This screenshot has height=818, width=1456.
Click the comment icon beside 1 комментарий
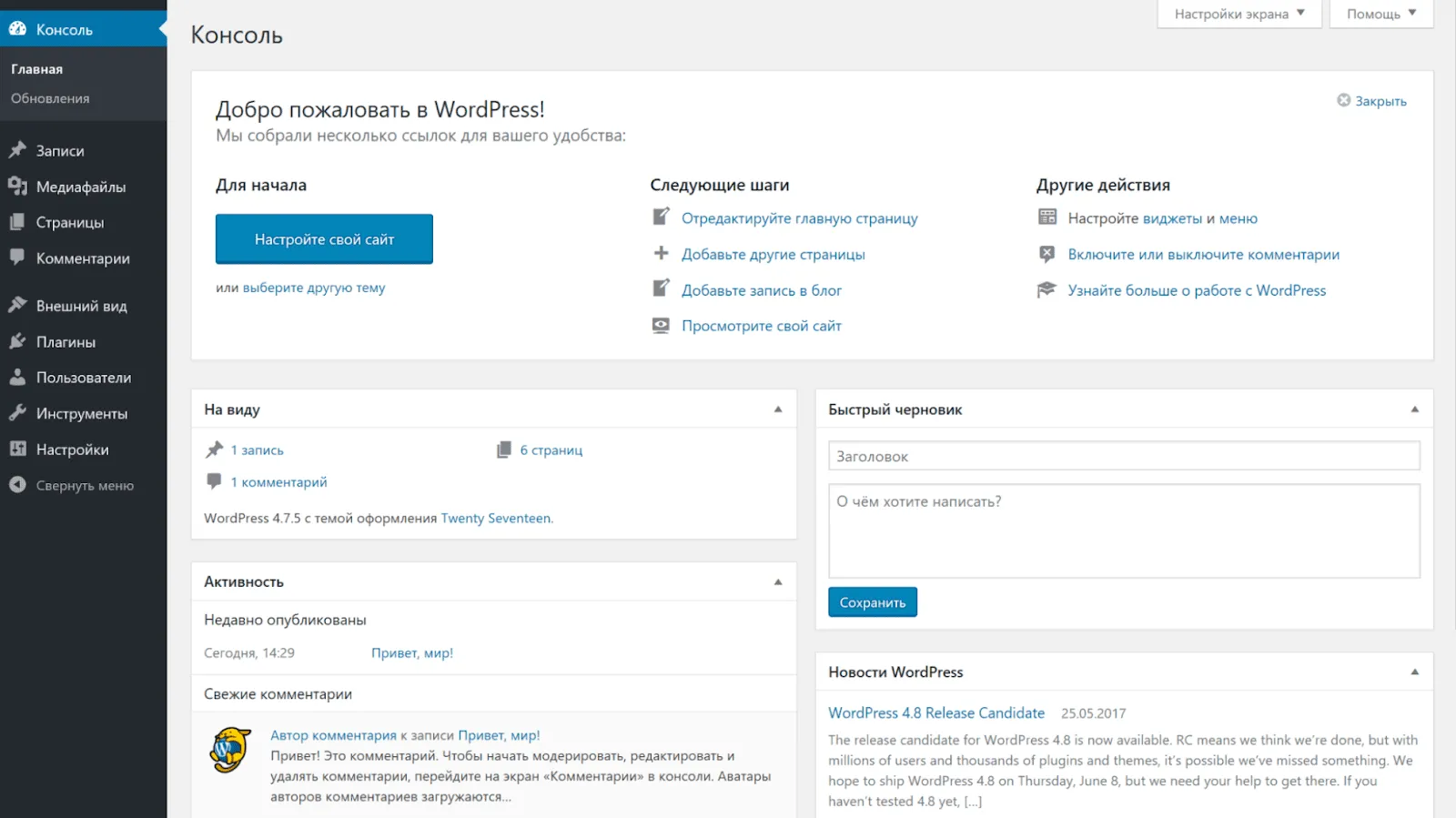(x=214, y=481)
